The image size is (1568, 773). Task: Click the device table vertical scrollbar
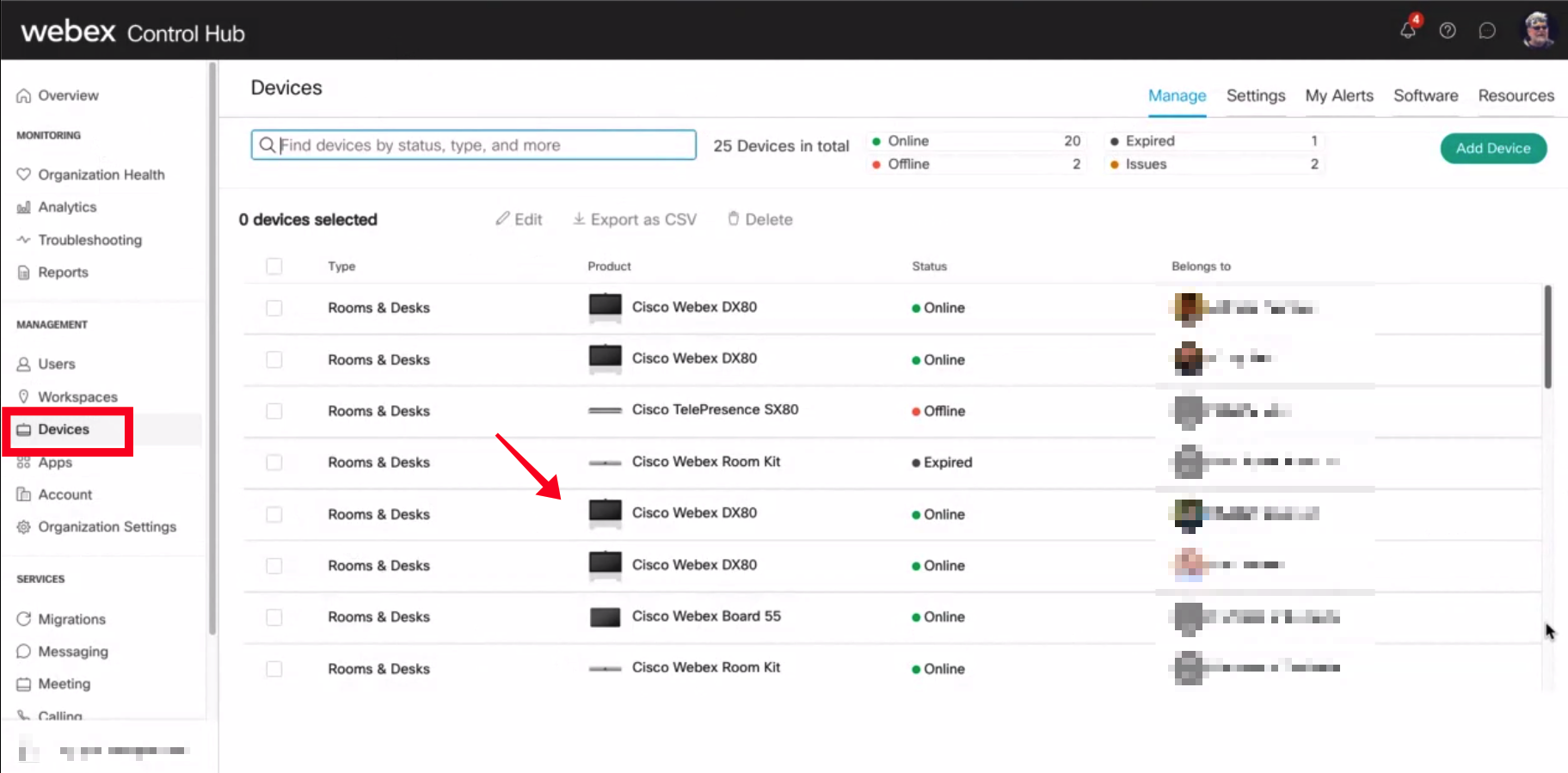pyautogui.click(x=1547, y=337)
